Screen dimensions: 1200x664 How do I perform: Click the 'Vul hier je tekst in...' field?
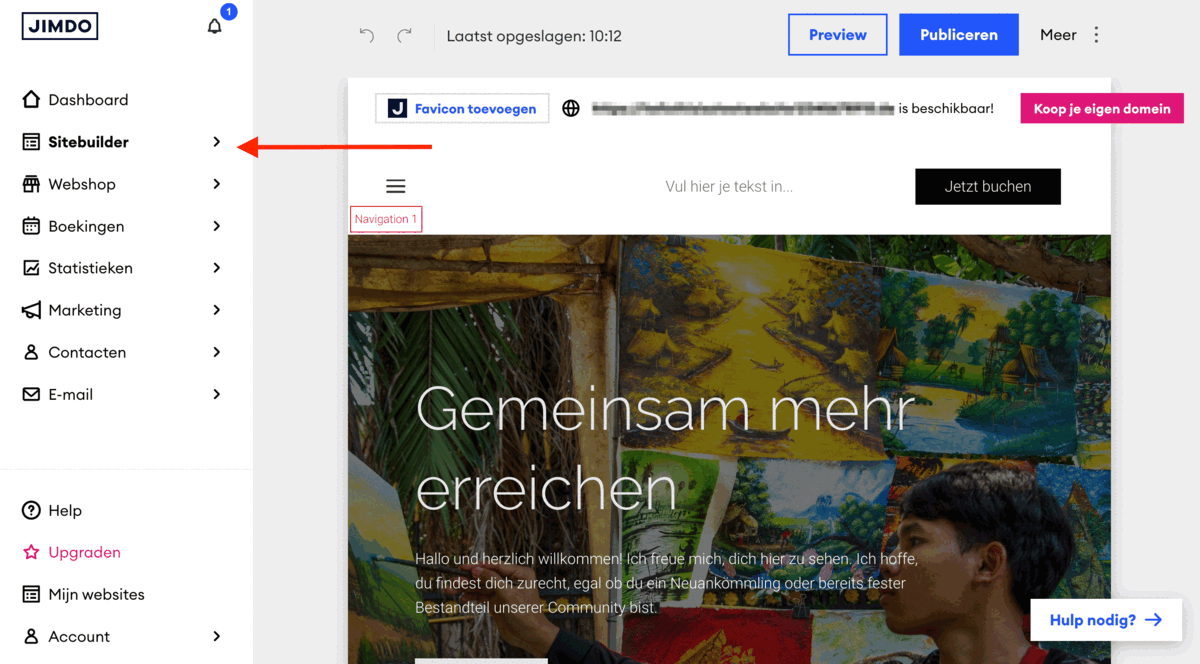pos(729,186)
